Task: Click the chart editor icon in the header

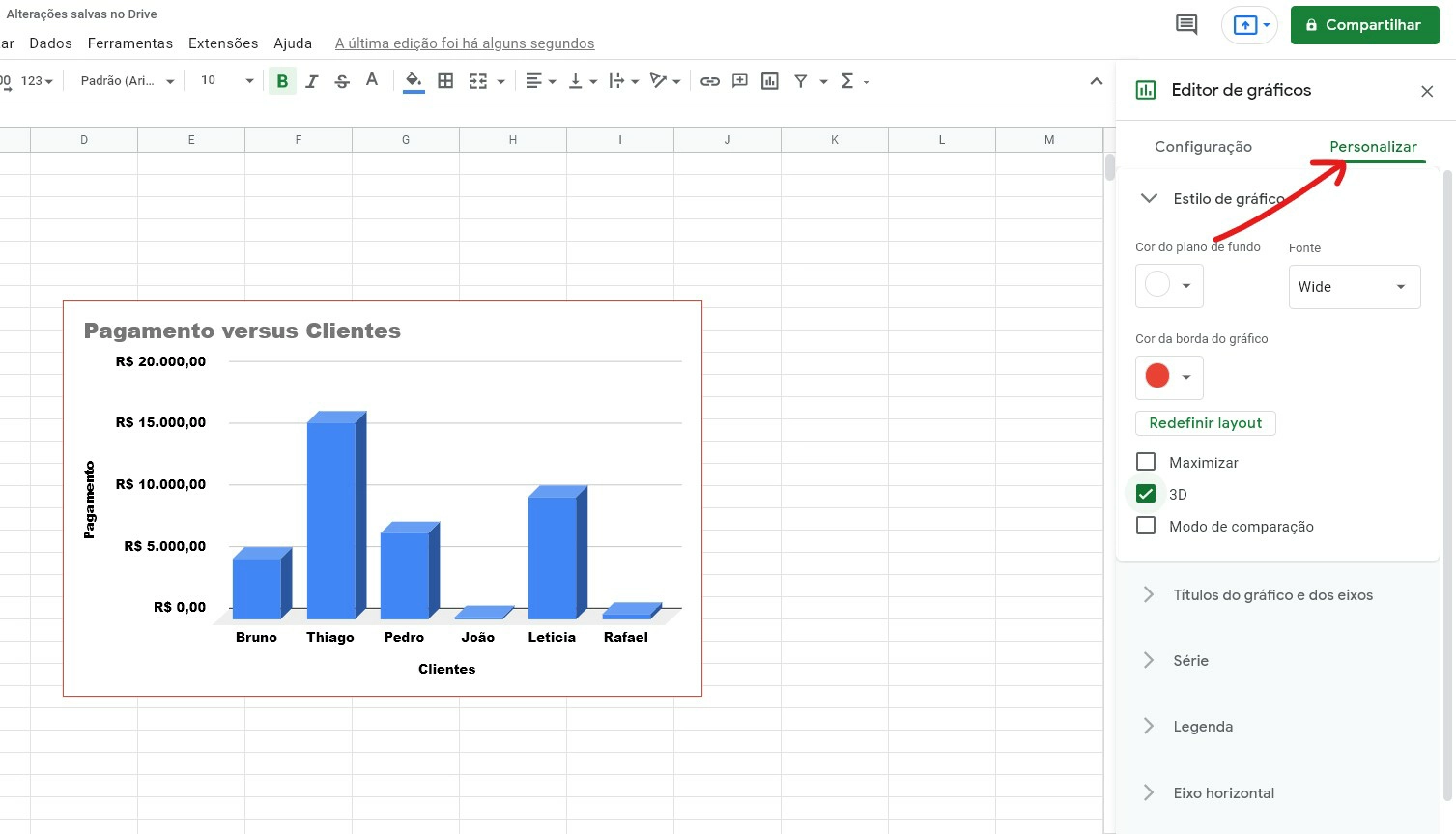Action: tap(1146, 90)
